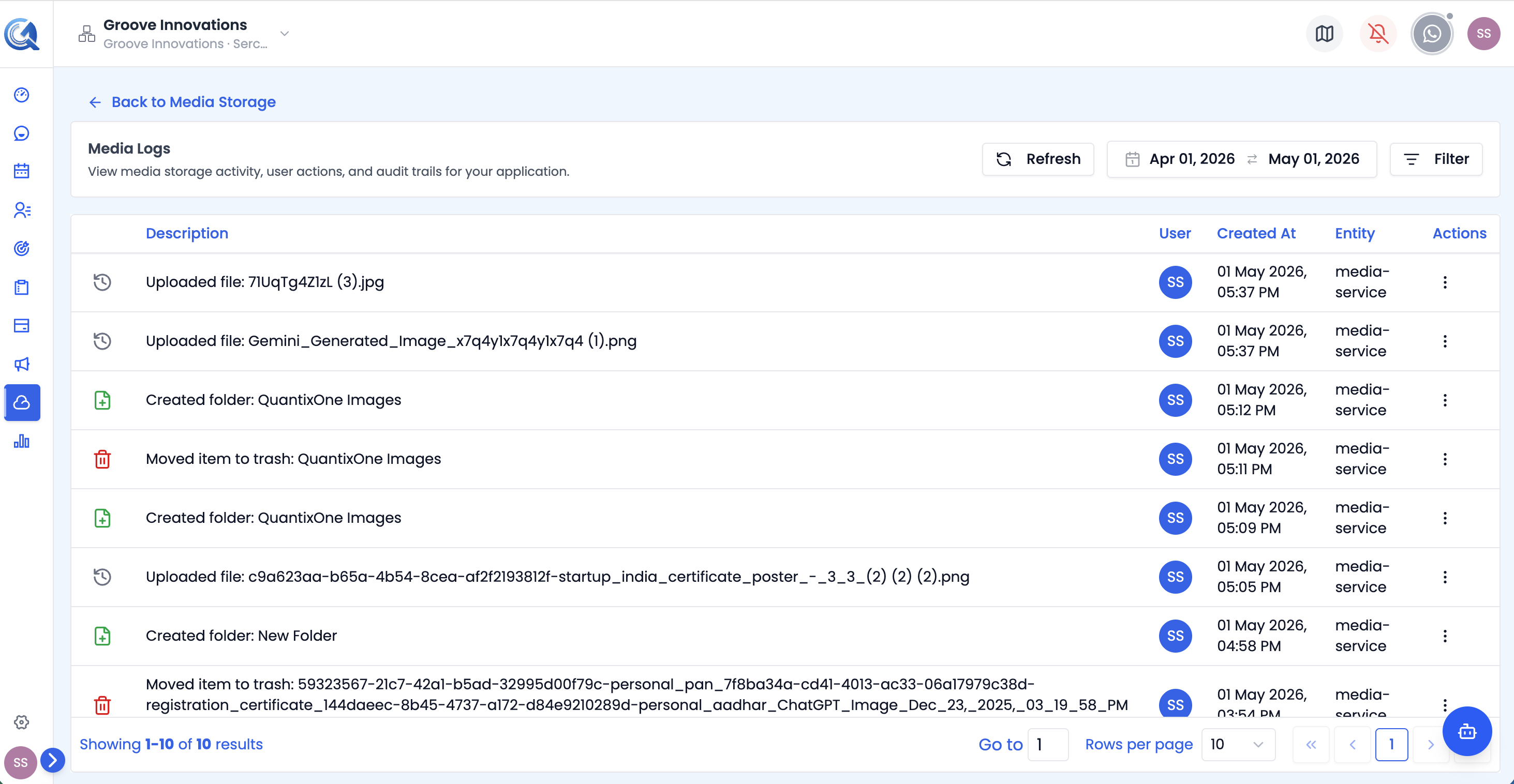Click text 'Uploaded file: 71UqTg4Z1zL (3).jpg'
Image resolution: width=1514 pixels, height=784 pixels.
click(264, 282)
